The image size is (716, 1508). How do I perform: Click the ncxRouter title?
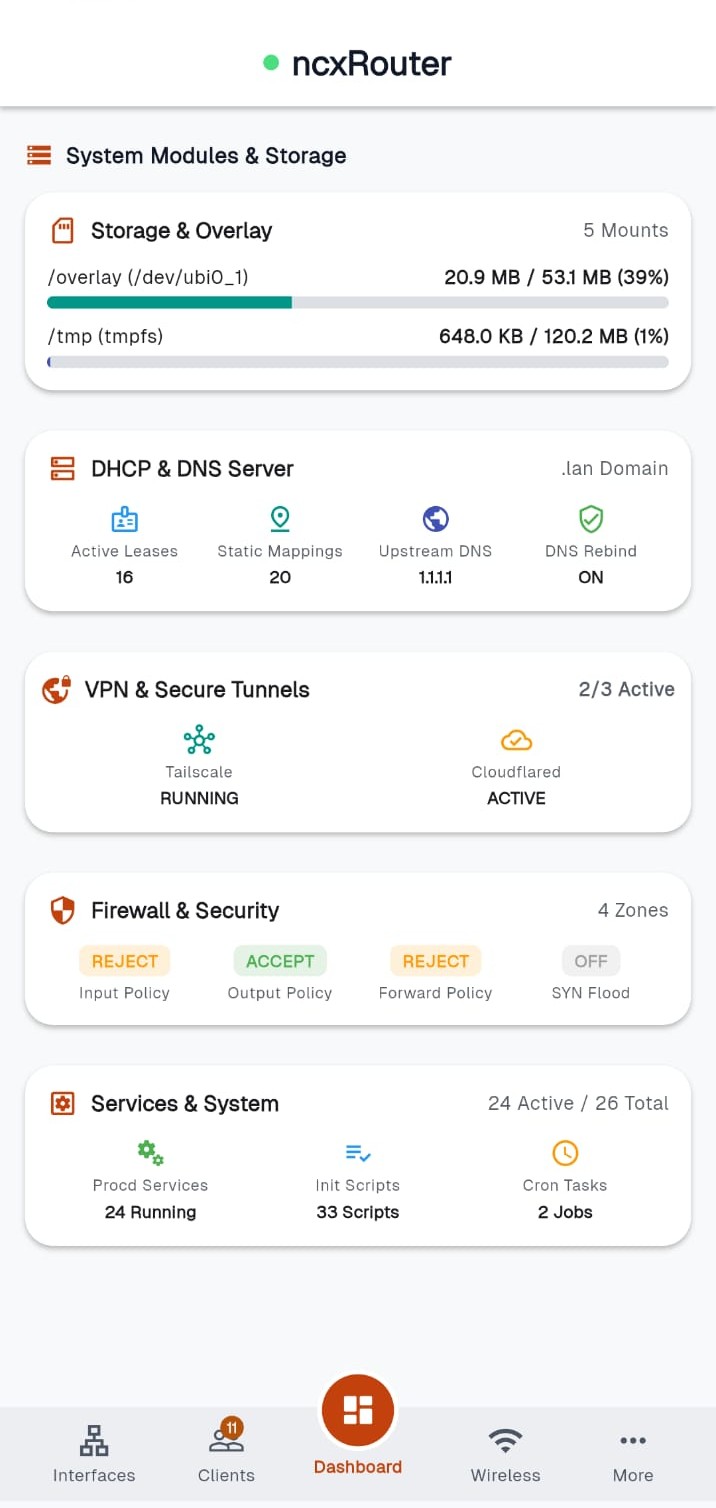coord(371,64)
